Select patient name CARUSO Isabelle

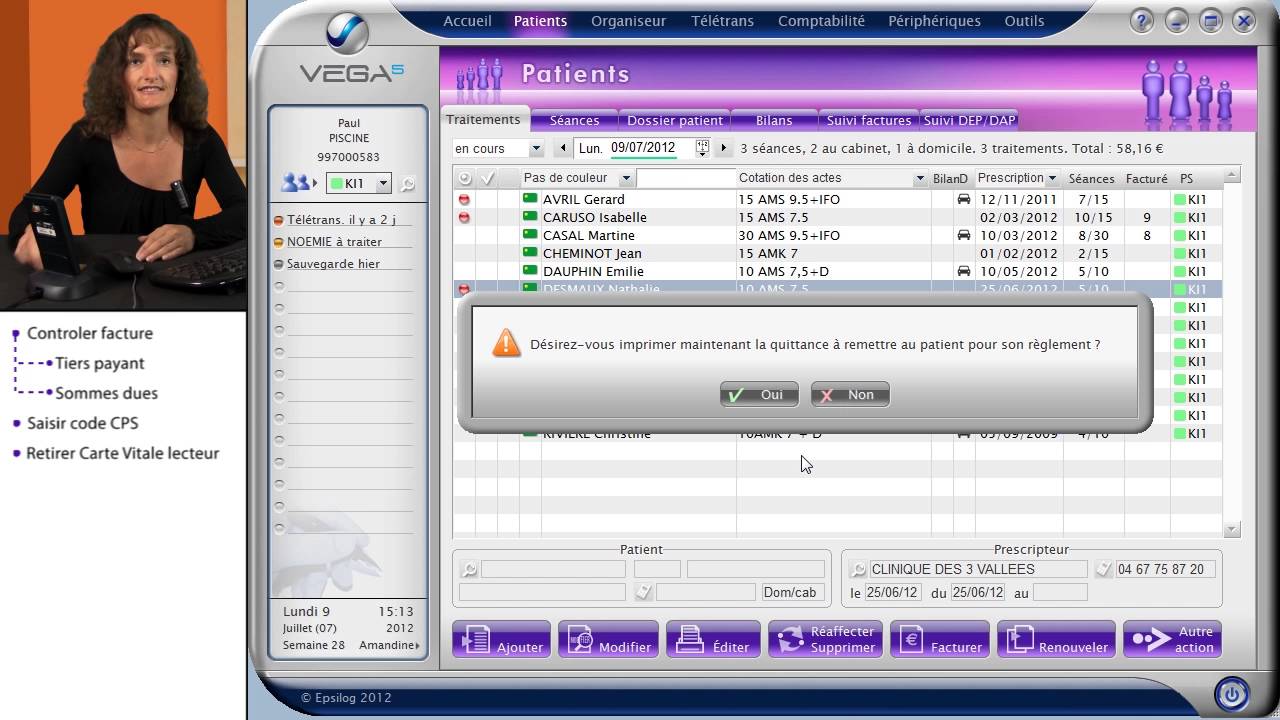point(594,217)
